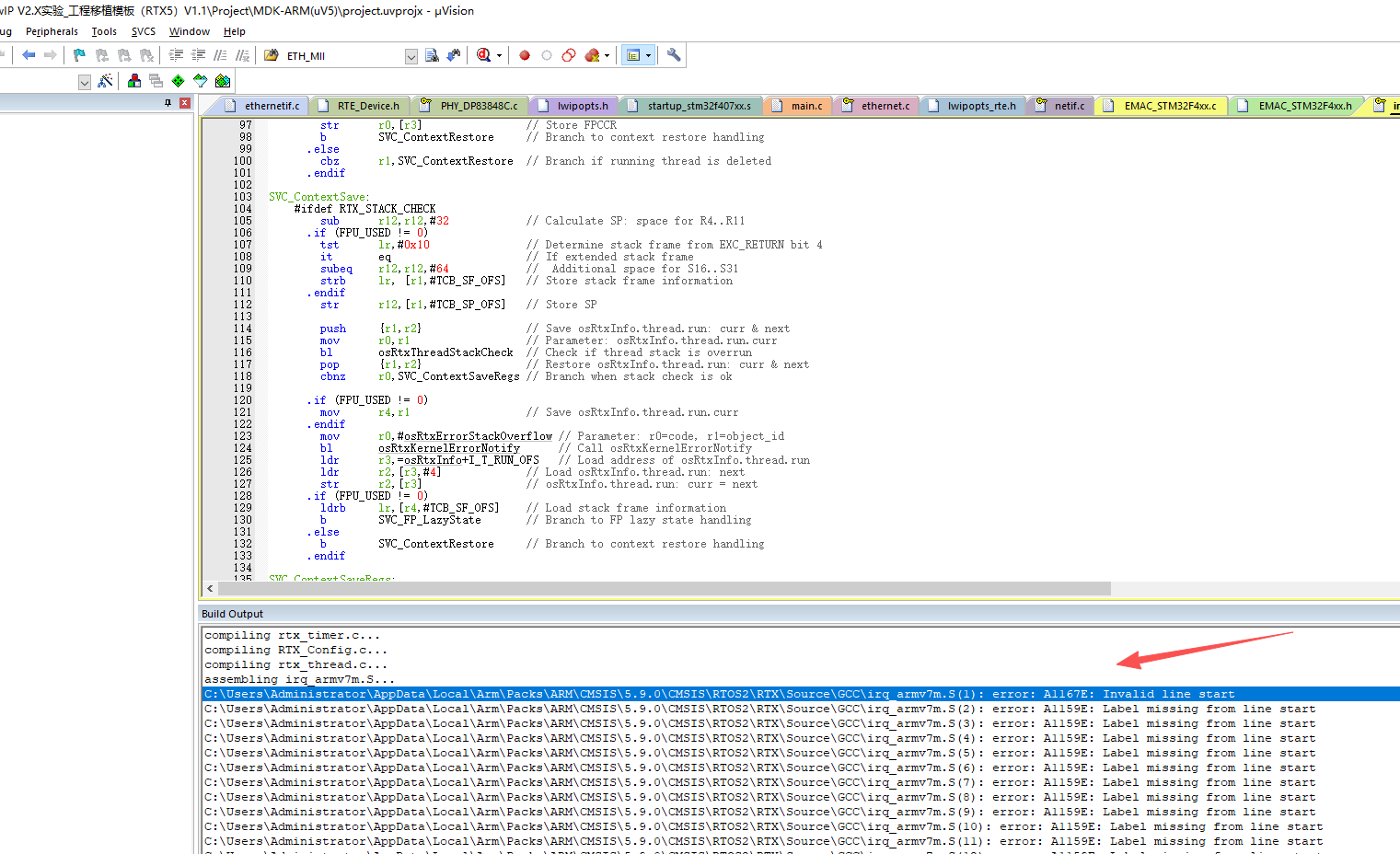Unindent the selected lines

198,55
